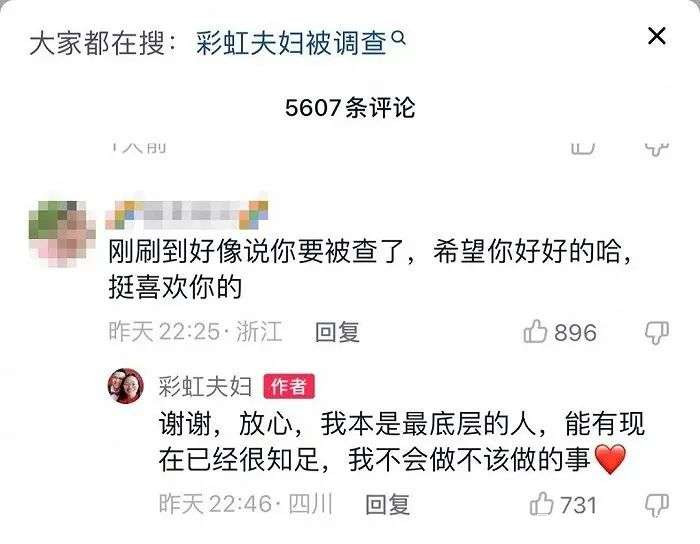Like the author's reply with 731 likes
700x544 pixels.
(x=541, y=504)
